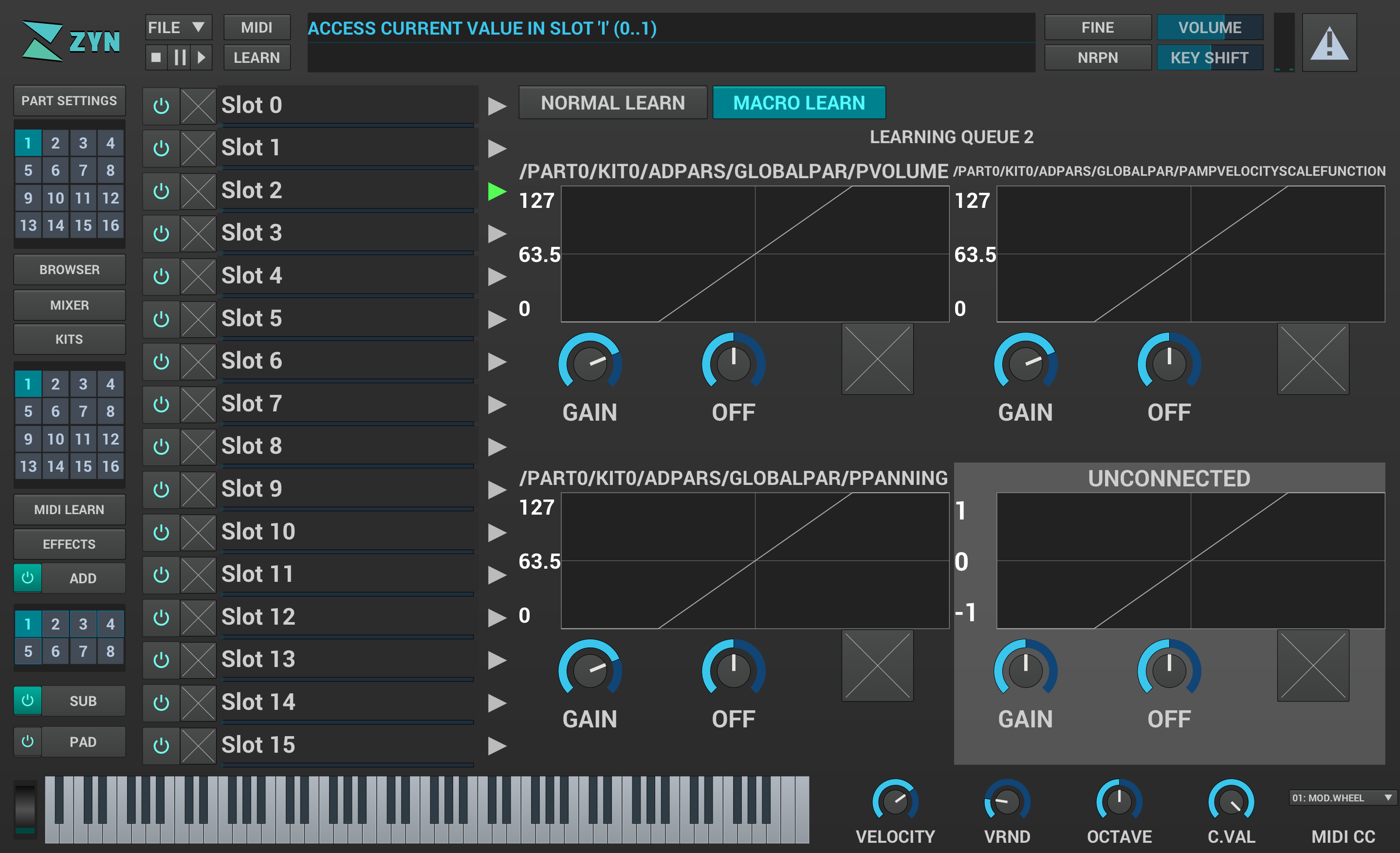
Task: Toggle power for Slot 15
Action: pyautogui.click(x=161, y=745)
